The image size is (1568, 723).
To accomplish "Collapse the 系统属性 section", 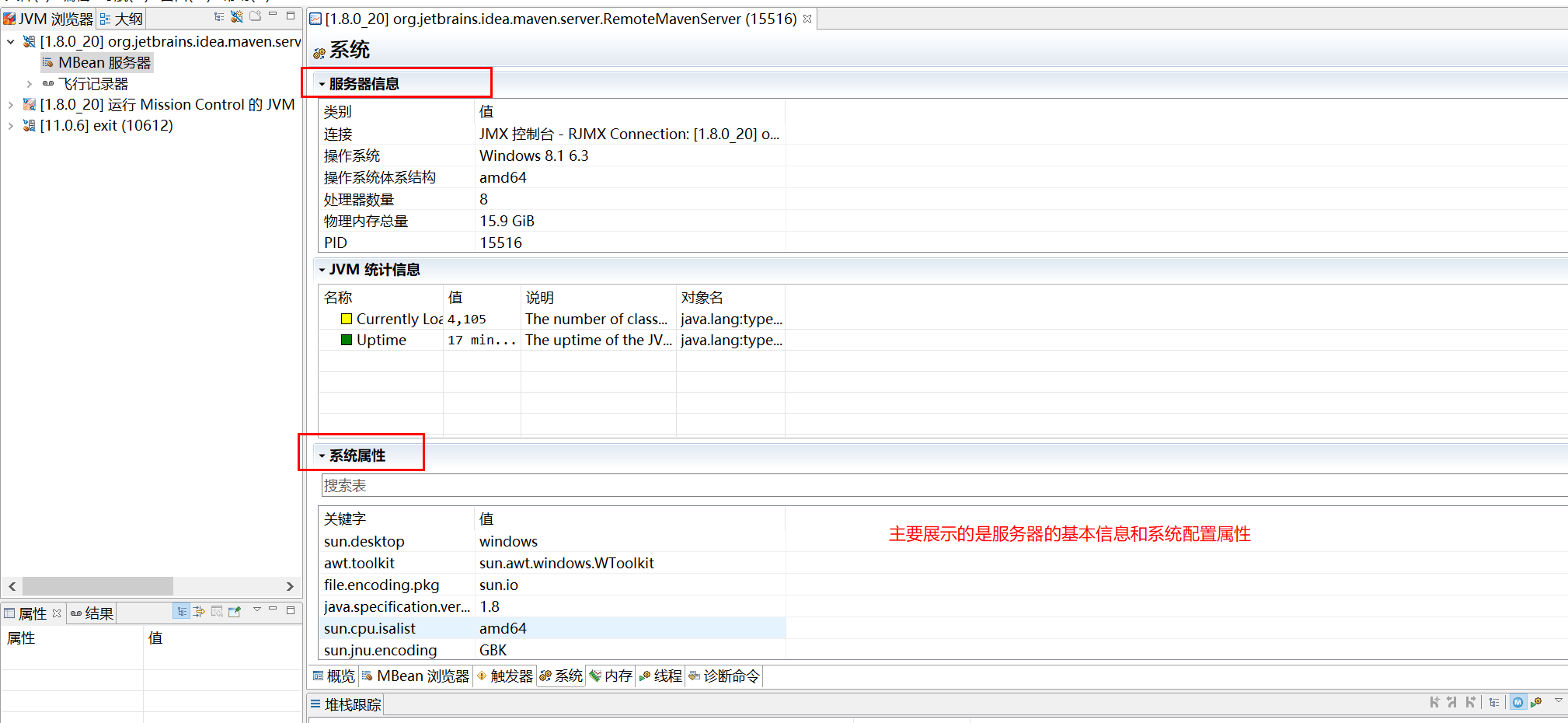I will (x=322, y=456).
